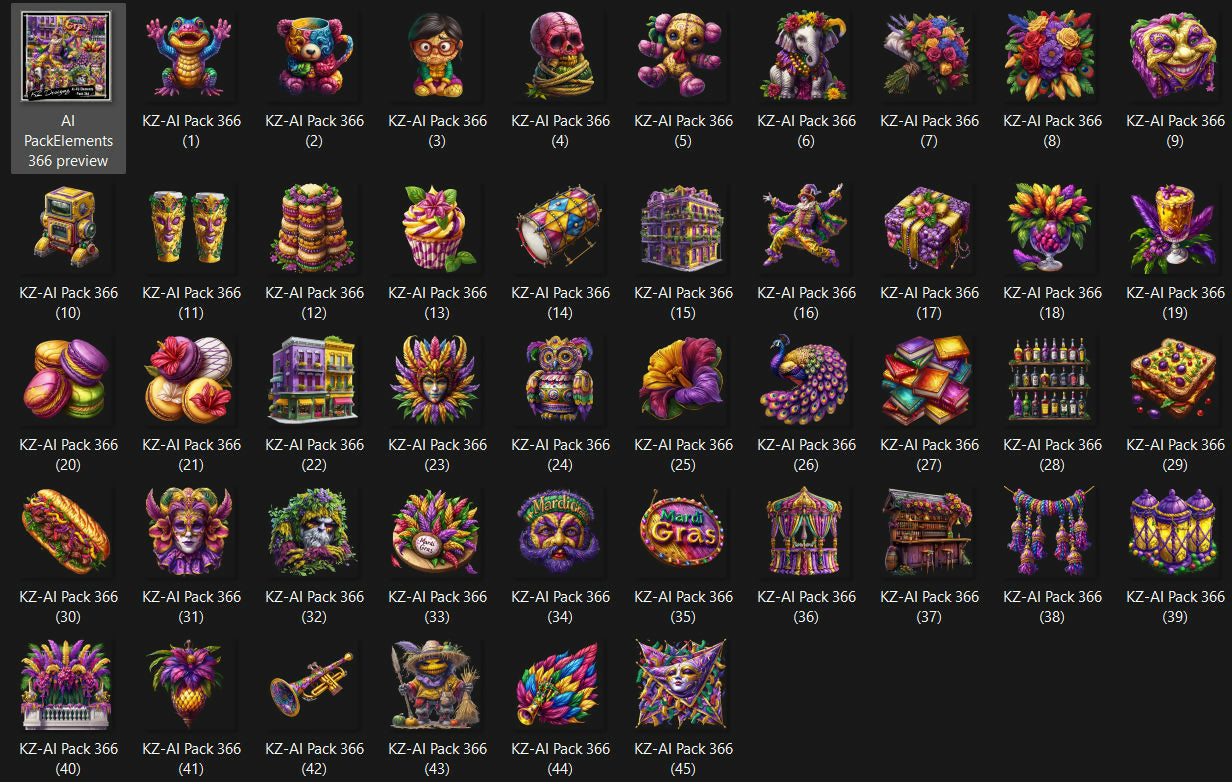
Task: Click the feathered mask thumbnail (23)
Action: pyautogui.click(x=437, y=380)
